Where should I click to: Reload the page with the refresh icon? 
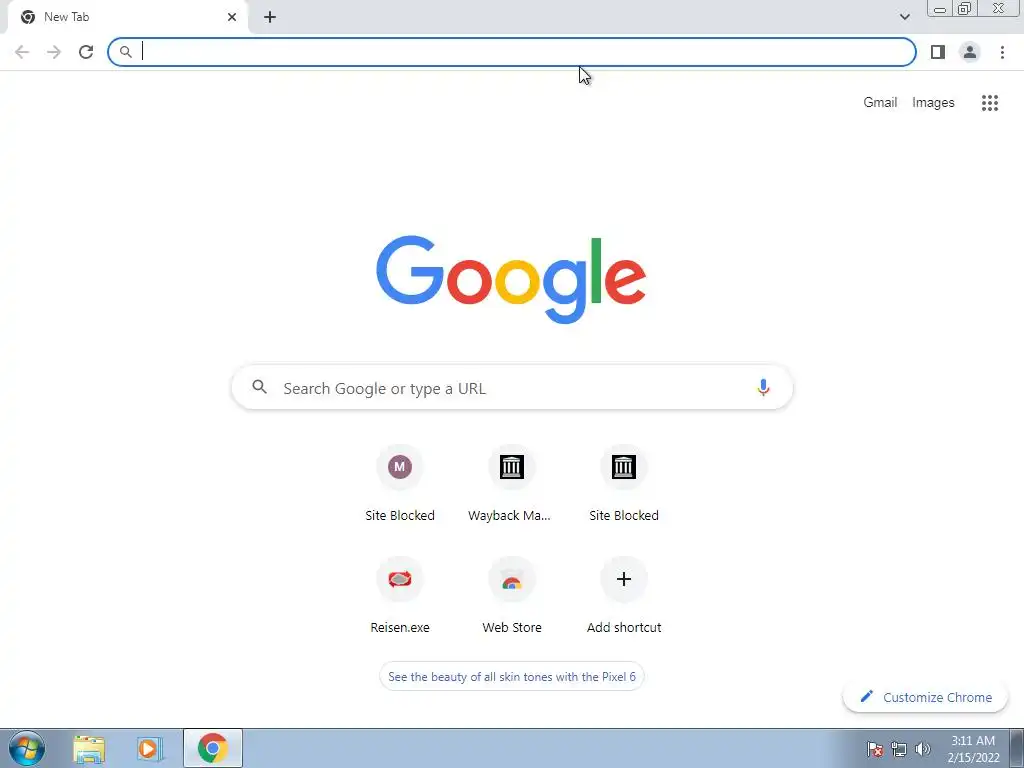coord(86,52)
